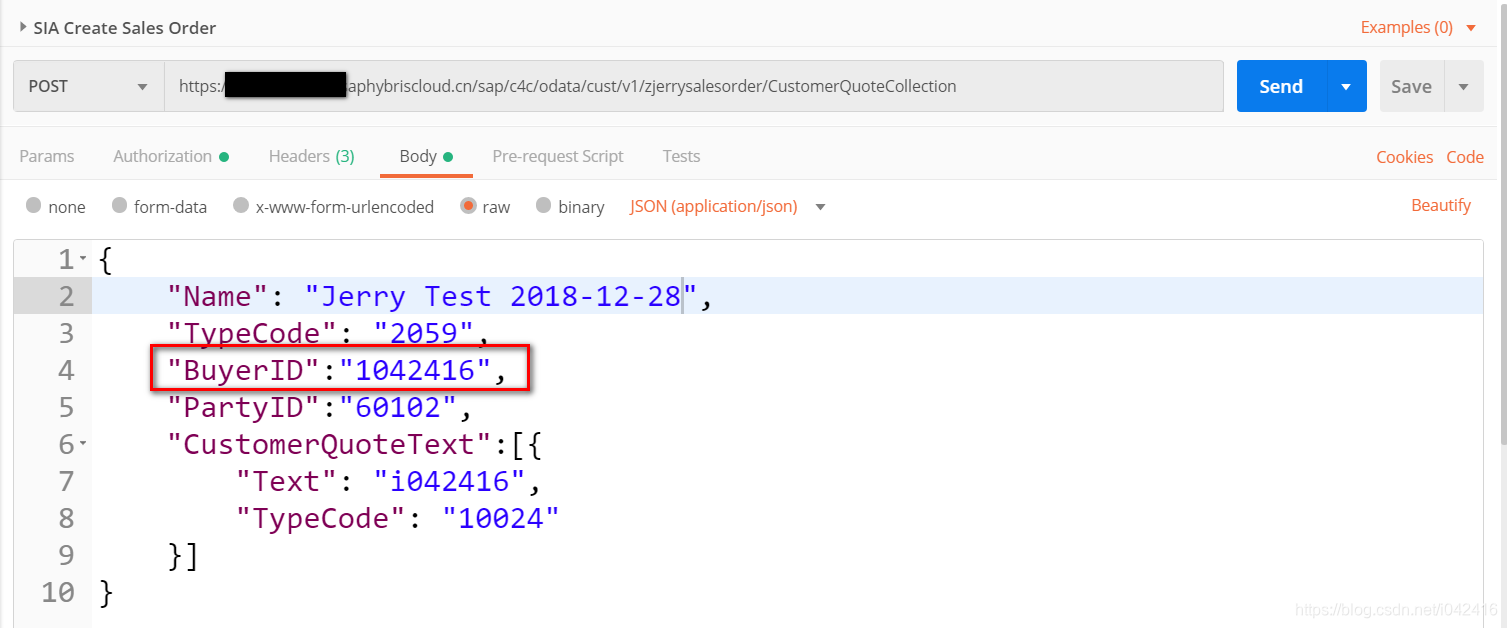Click the "BuyerID" key
The image size is (1507, 628).
pos(245,370)
